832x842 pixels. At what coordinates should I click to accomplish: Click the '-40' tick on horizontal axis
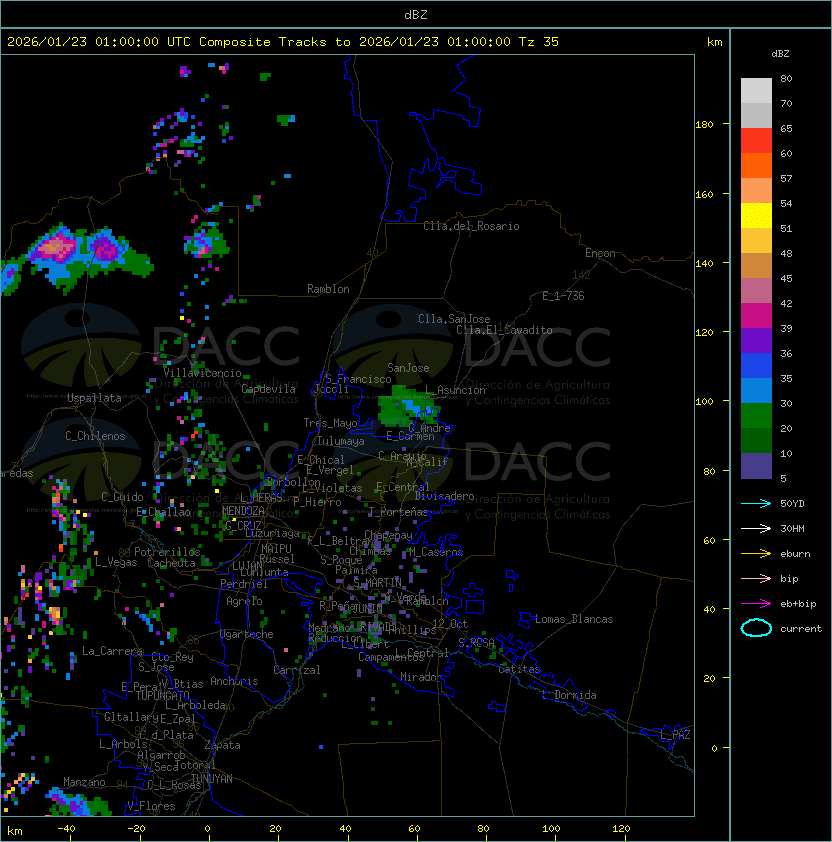coord(66,828)
